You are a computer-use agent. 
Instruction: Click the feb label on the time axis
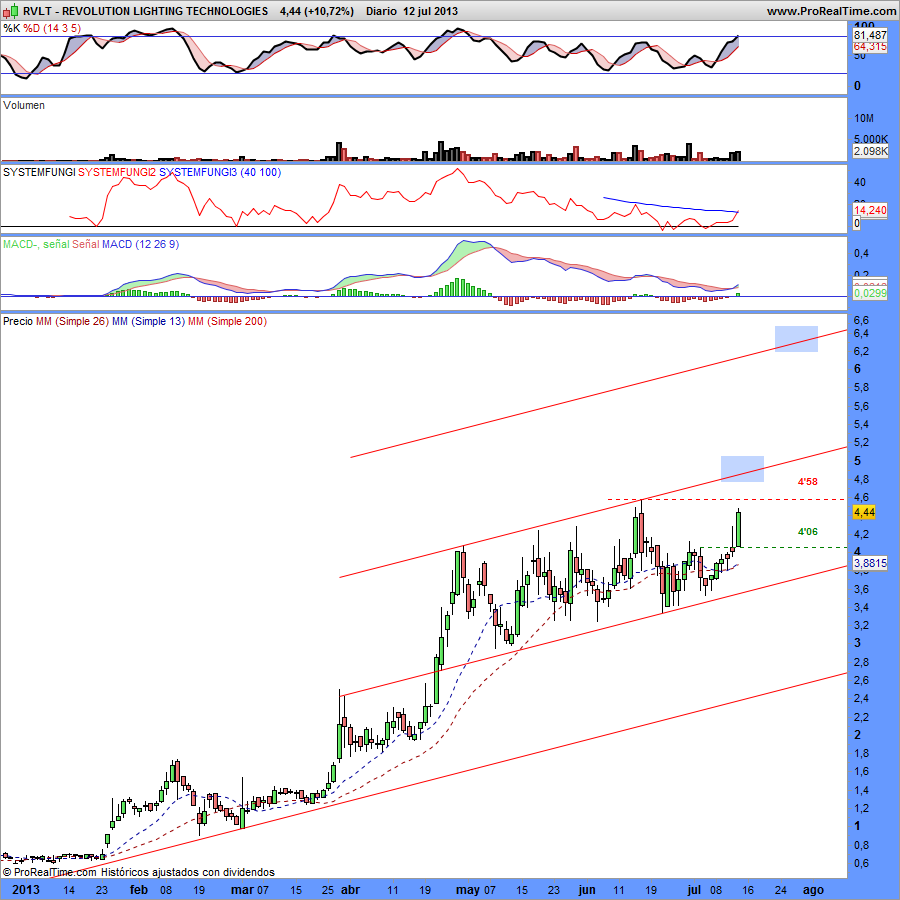139,890
